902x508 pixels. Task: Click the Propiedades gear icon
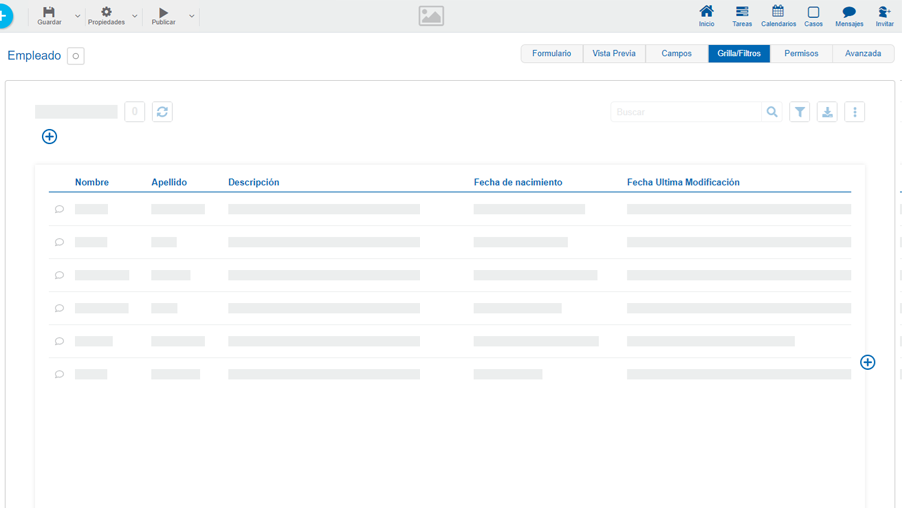point(106,12)
